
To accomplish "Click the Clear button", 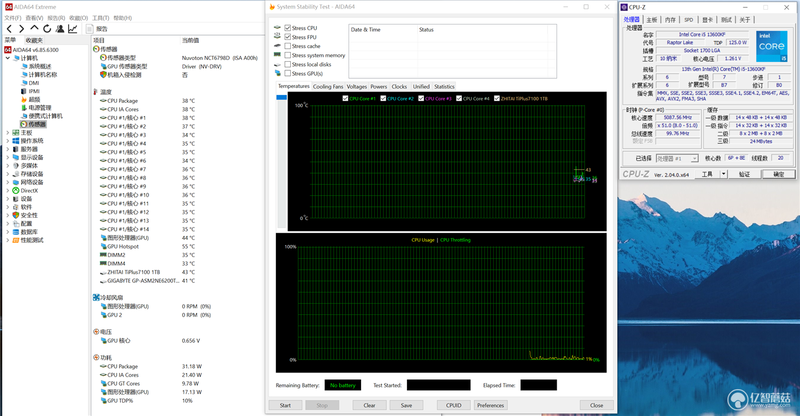I will click(x=369, y=405).
